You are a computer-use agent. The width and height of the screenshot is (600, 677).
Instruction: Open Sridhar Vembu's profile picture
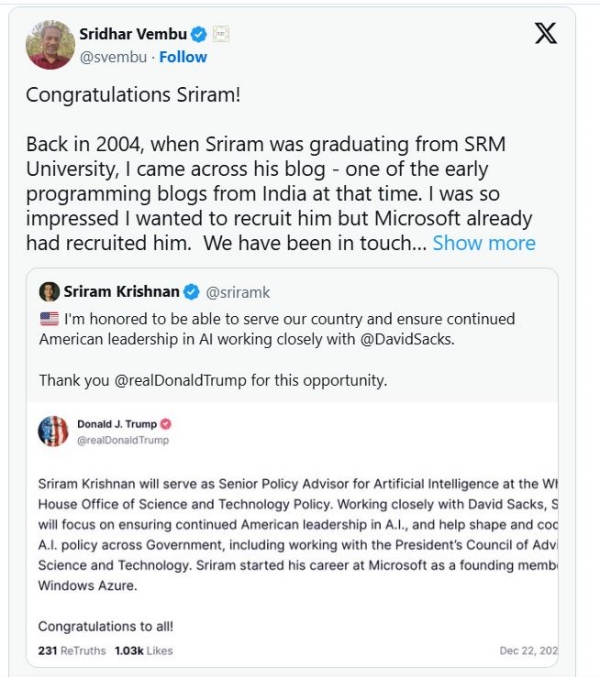coord(50,45)
